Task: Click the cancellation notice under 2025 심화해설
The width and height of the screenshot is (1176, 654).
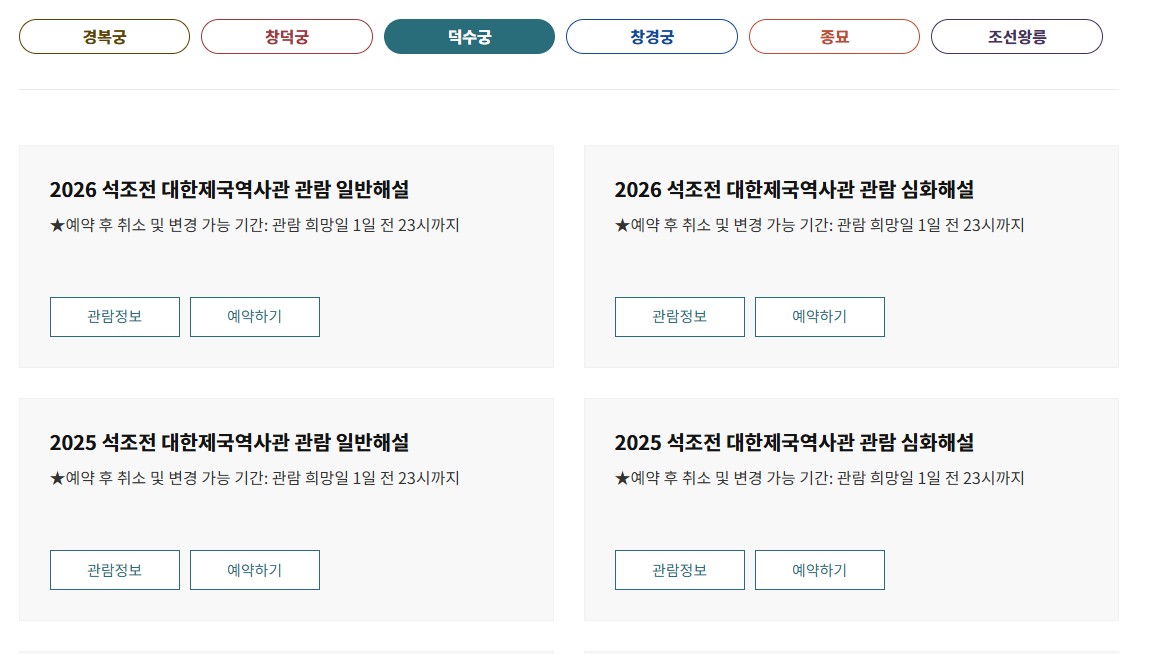Action: 819,478
